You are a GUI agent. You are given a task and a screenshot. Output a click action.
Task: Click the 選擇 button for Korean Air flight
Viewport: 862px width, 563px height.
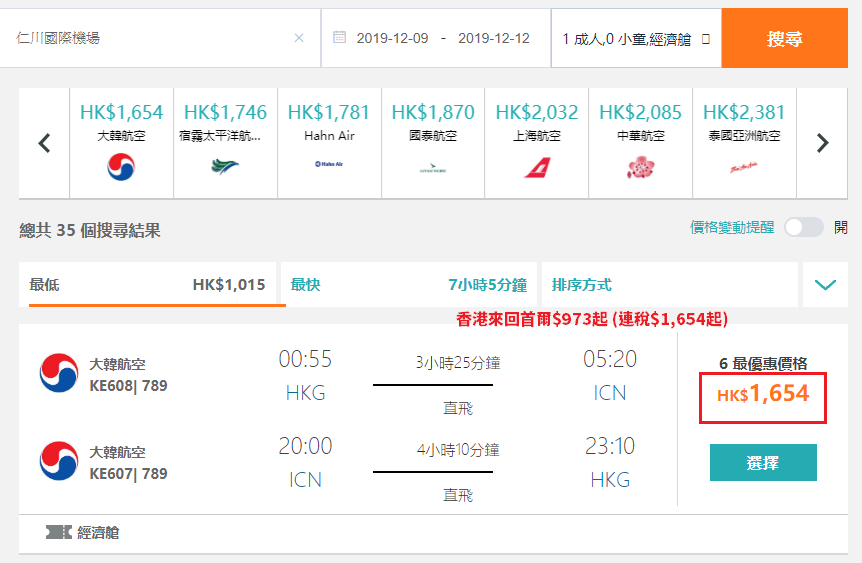pos(763,462)
